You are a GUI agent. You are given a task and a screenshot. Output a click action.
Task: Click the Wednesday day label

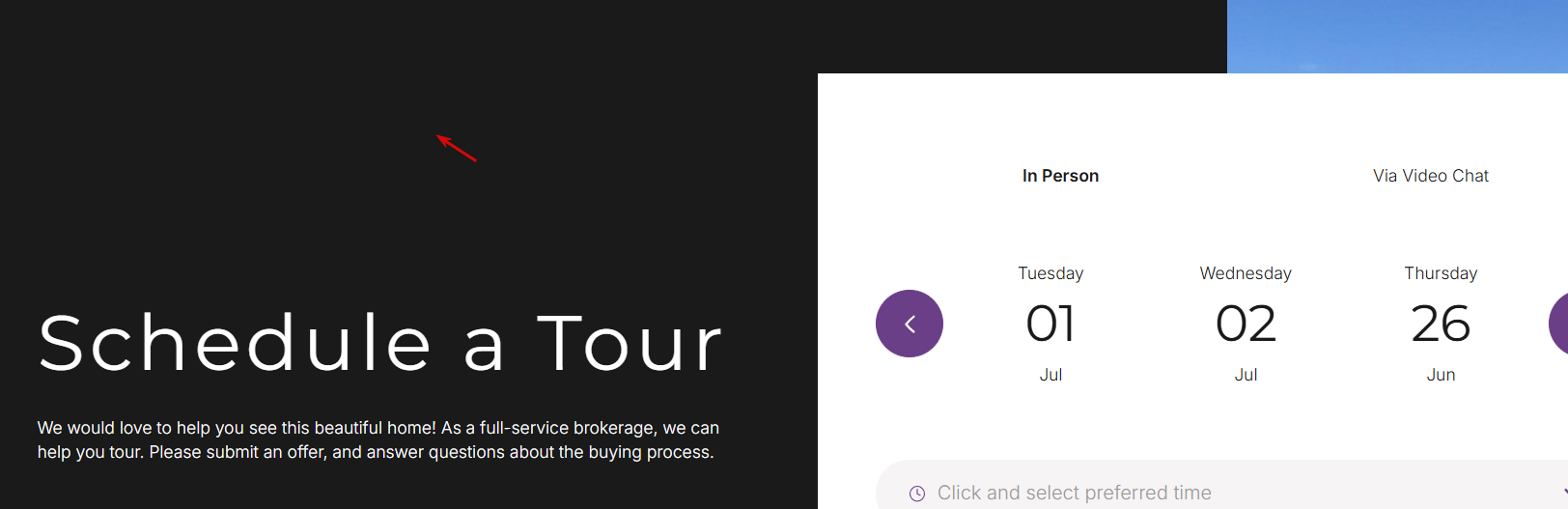(1246, 273)
